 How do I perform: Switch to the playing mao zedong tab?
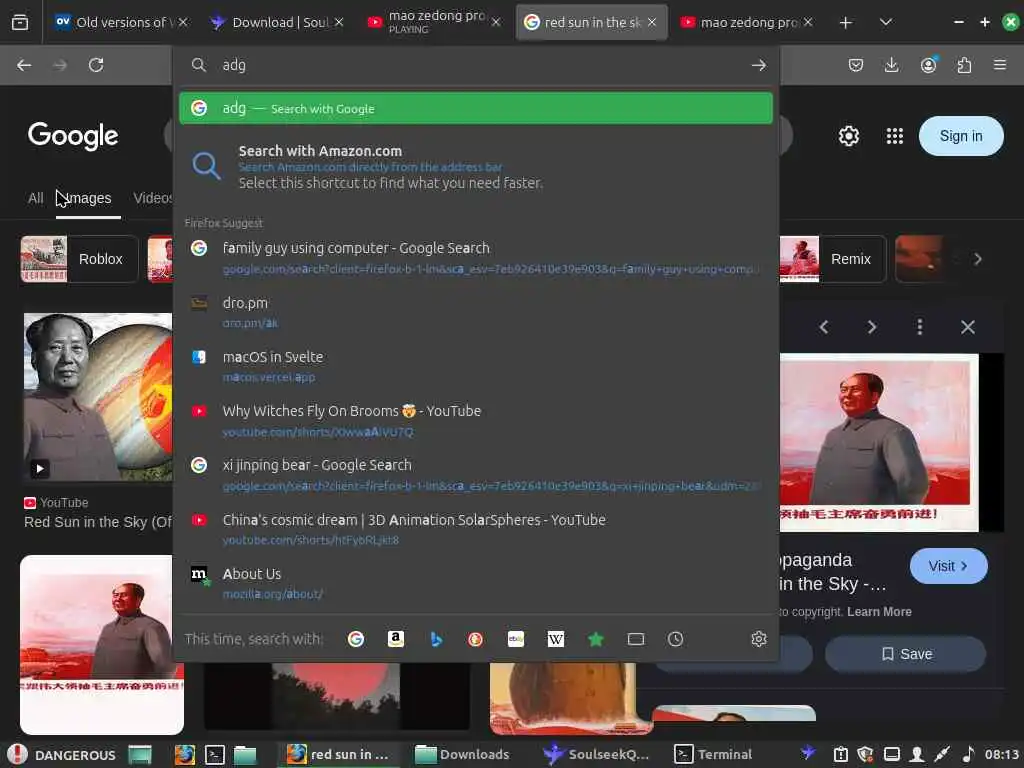432,23
